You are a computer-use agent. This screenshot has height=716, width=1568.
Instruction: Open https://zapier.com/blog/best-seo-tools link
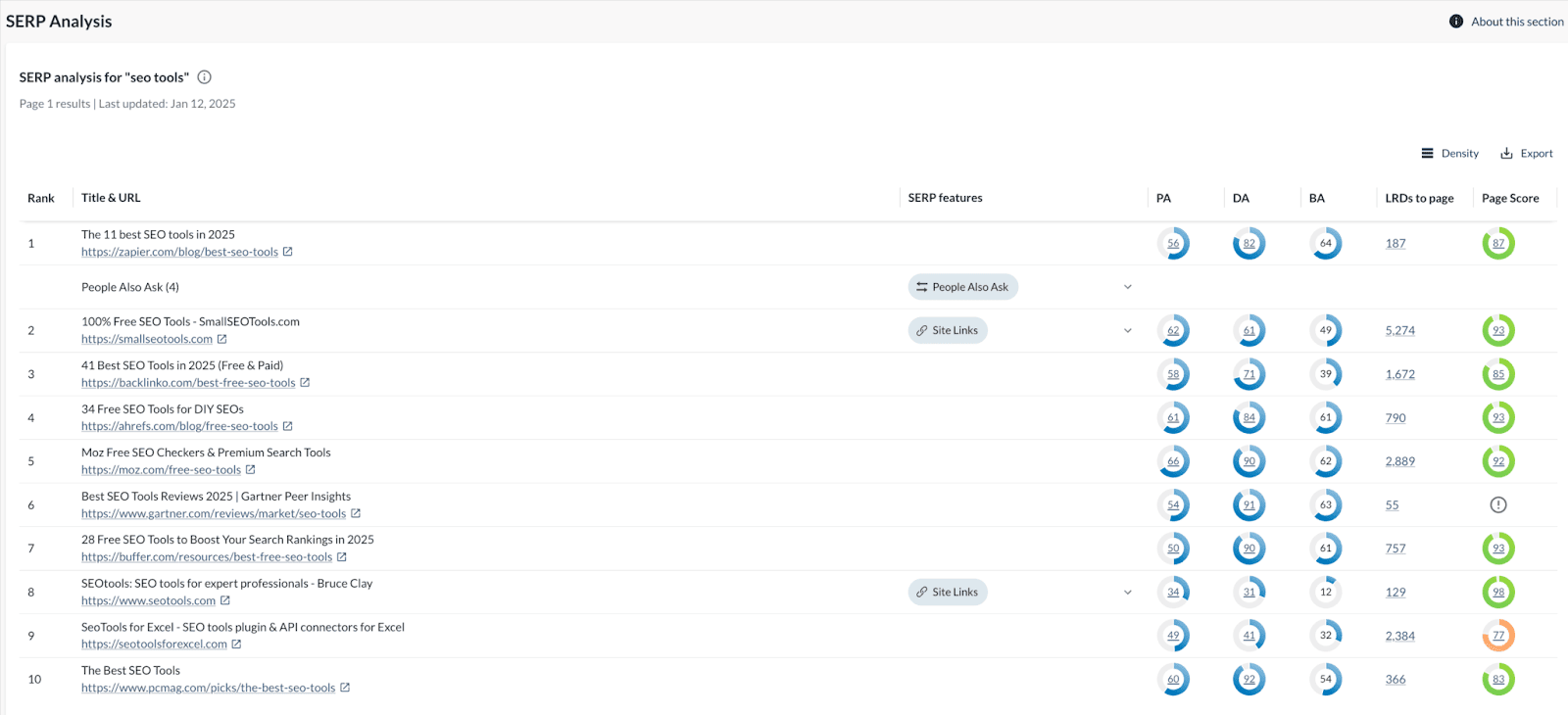tap(179, 252)
